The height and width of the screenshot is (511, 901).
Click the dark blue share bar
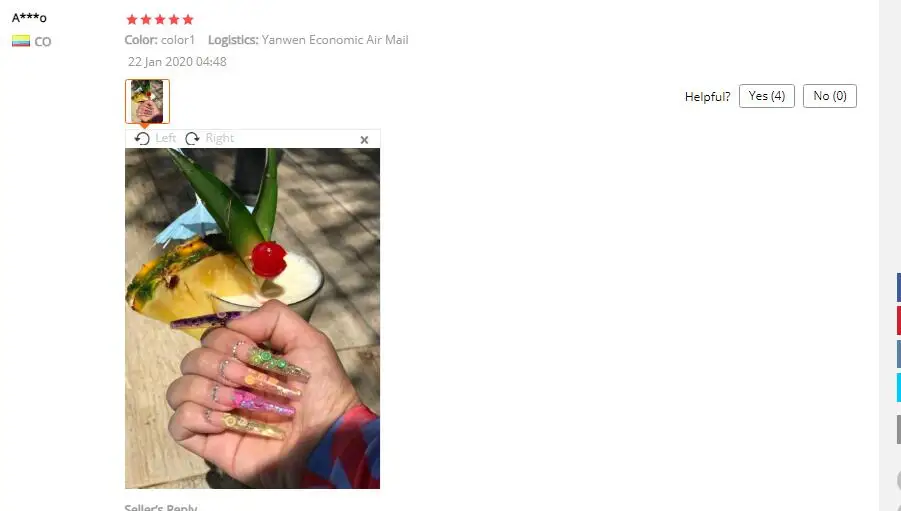pos(899,287)
